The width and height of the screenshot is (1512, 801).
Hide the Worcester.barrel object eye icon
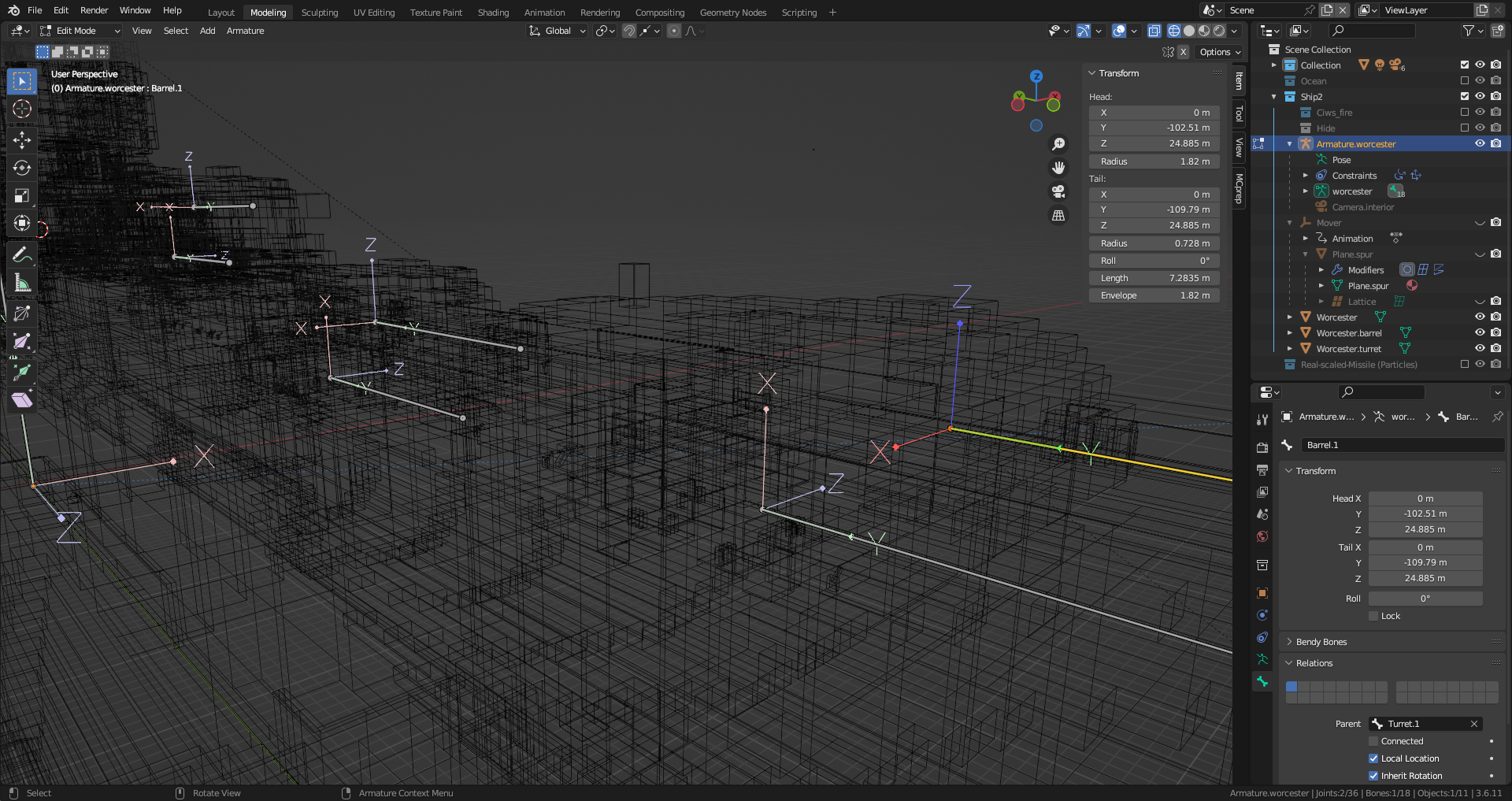(x=1480, y=332)
